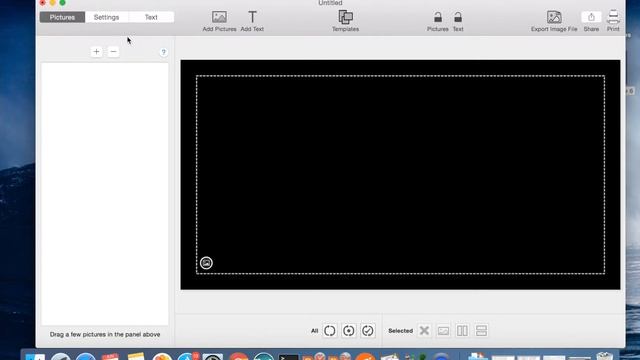Switch to the Text tab
Image resolution: width=640 pixels, height=360 pixels.
pyautogui.click(x=151, y=17)
